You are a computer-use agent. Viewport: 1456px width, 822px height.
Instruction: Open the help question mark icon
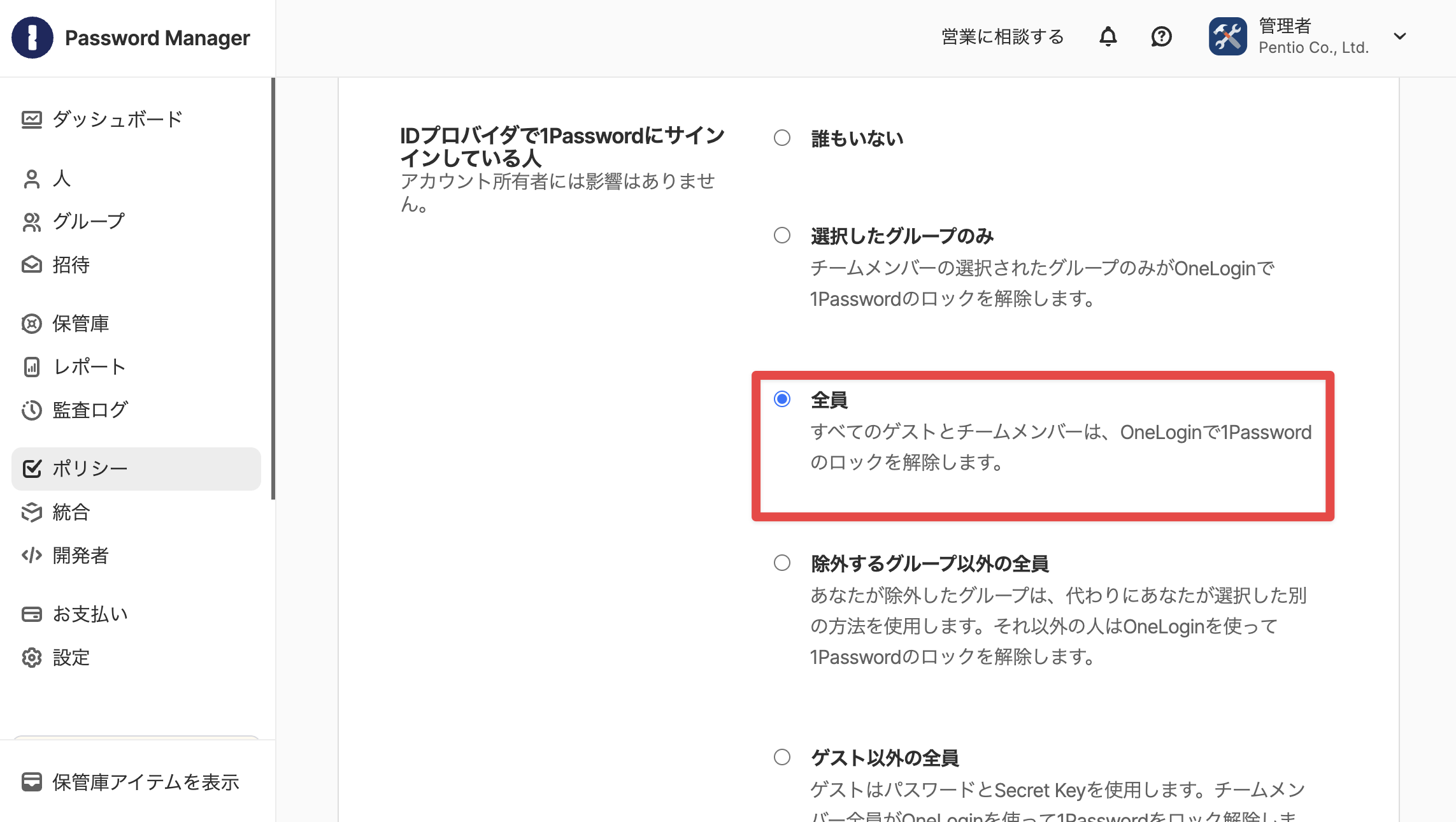pos(1161,37)
